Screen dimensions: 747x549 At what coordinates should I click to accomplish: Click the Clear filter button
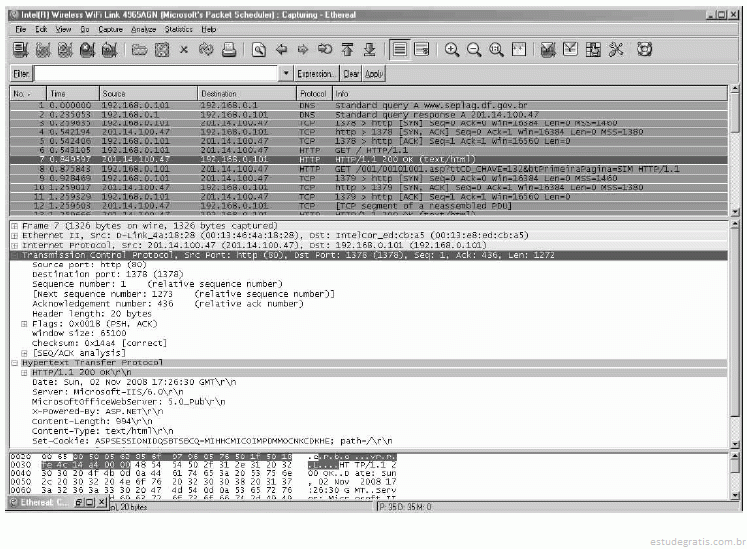(351, 74)
